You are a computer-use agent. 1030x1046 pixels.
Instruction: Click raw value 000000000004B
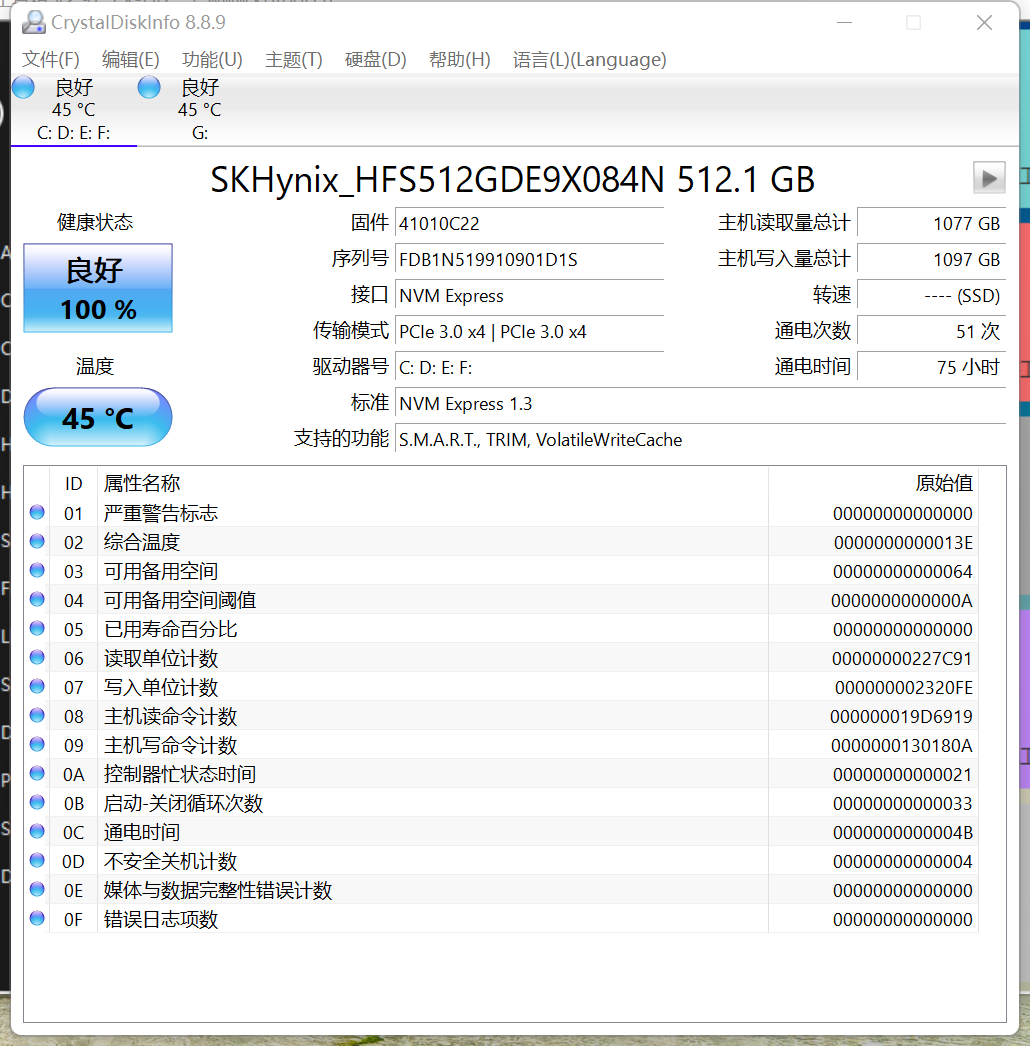[x=903, y=833]
